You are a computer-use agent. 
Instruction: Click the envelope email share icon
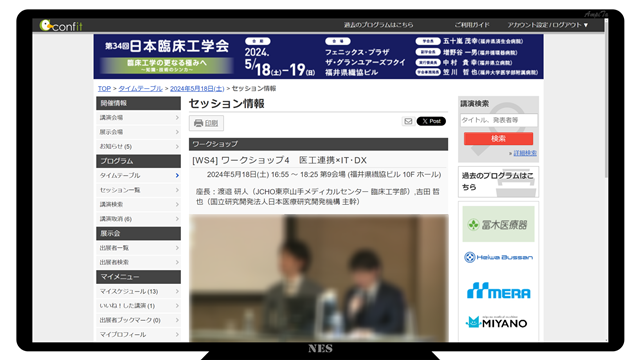click(408, 121)
